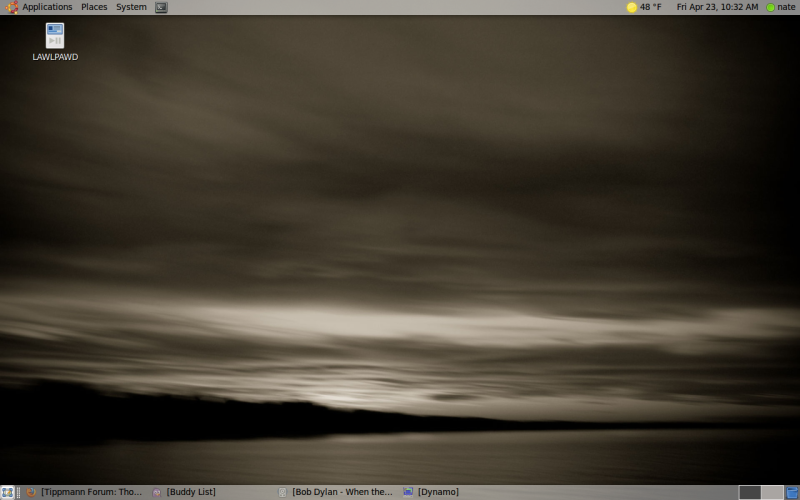
Task: Restore the Tippmann Forum Firefox window
Action: point(85,492)
